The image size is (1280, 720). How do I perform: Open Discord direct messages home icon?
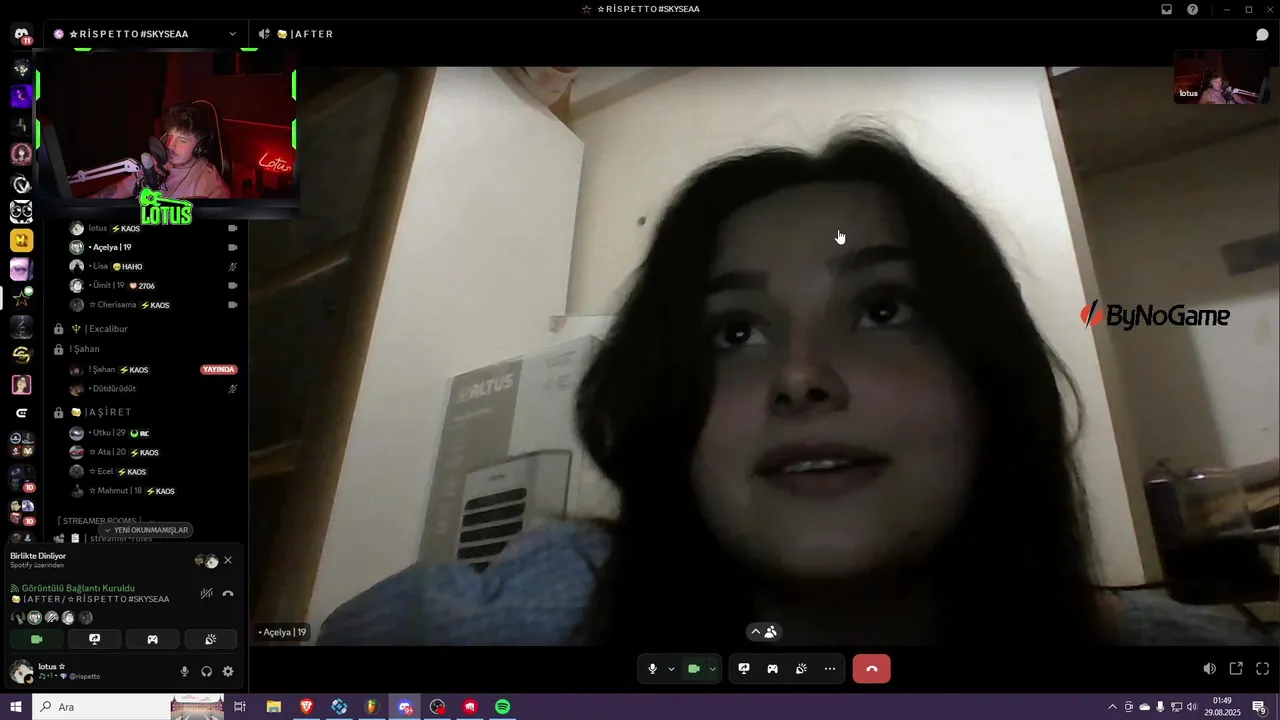(x=22, y=35)
